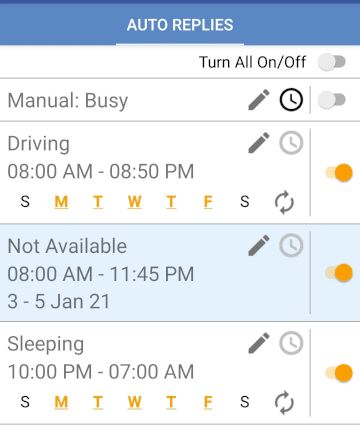Edit the Sleeping auto reply

(259, 343)
